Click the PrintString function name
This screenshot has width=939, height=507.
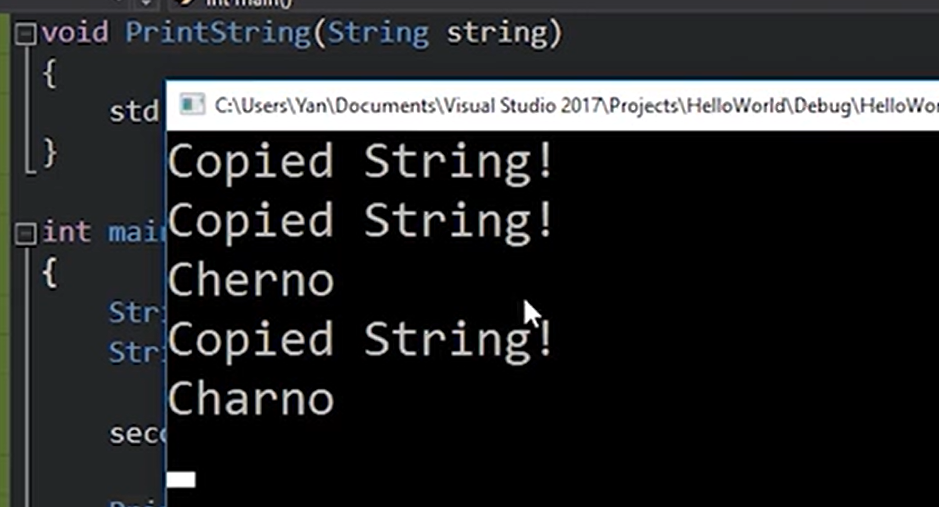pos(218,33)
